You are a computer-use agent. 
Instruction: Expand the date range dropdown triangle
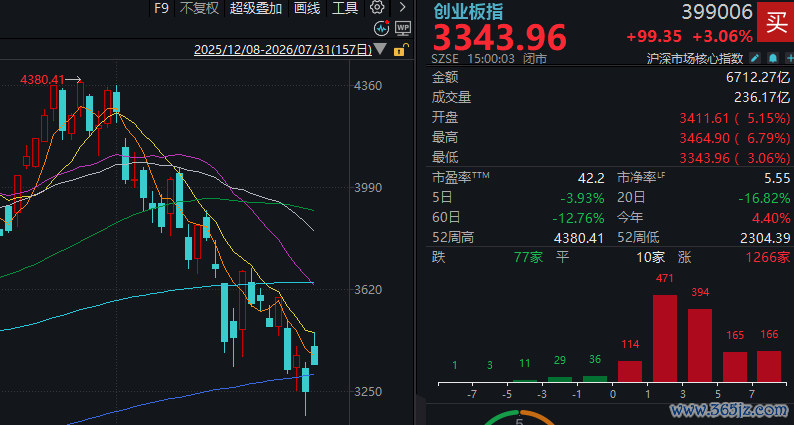(x=380, y=49)
